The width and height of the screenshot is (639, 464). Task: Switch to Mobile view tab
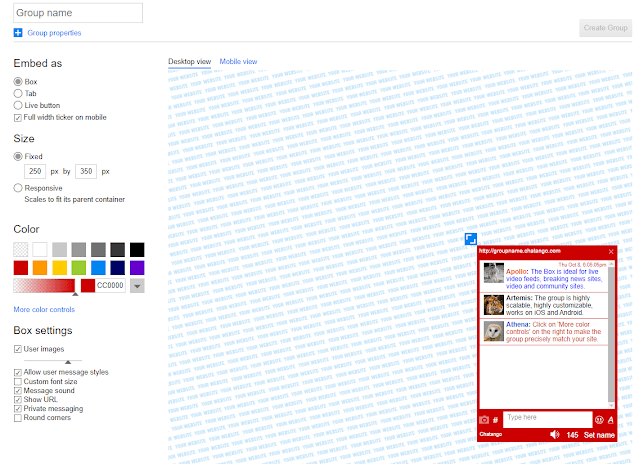point(238,62)
